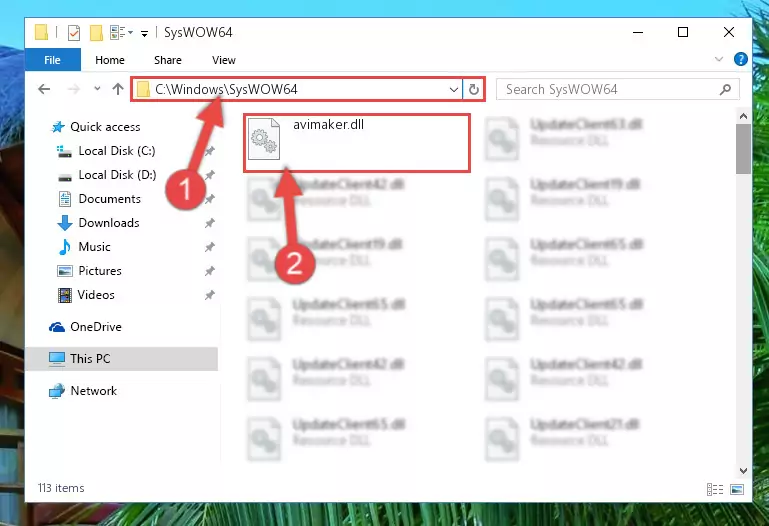
Task: Minimize the SysWOW64 window
Action: [638, 32]
